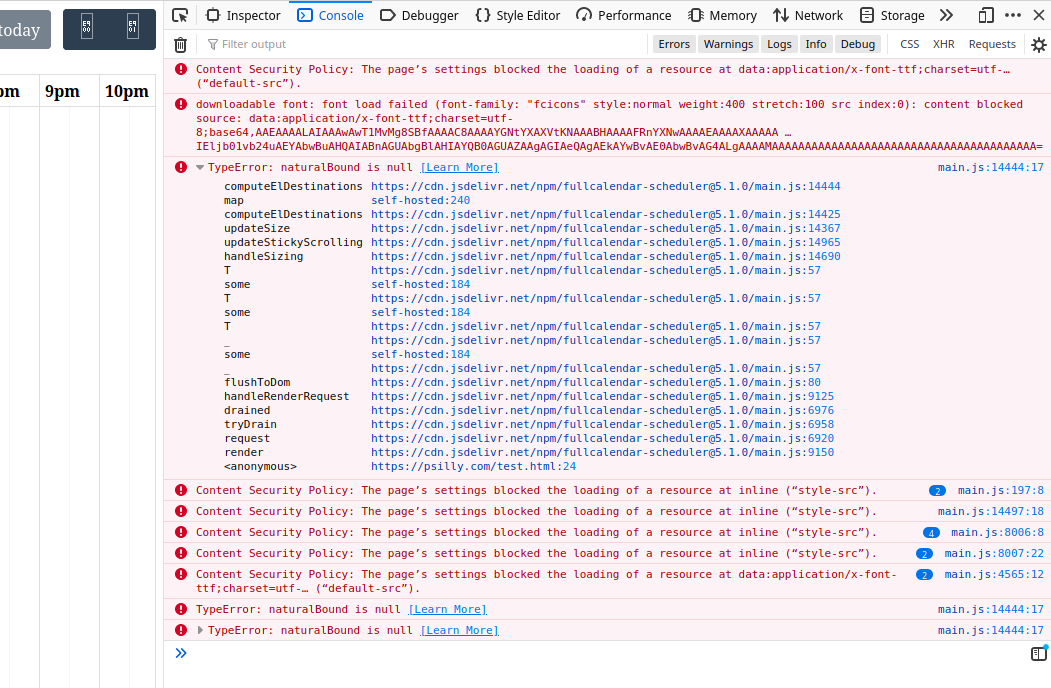Toggle the Info filter

(x=816, y=44)
